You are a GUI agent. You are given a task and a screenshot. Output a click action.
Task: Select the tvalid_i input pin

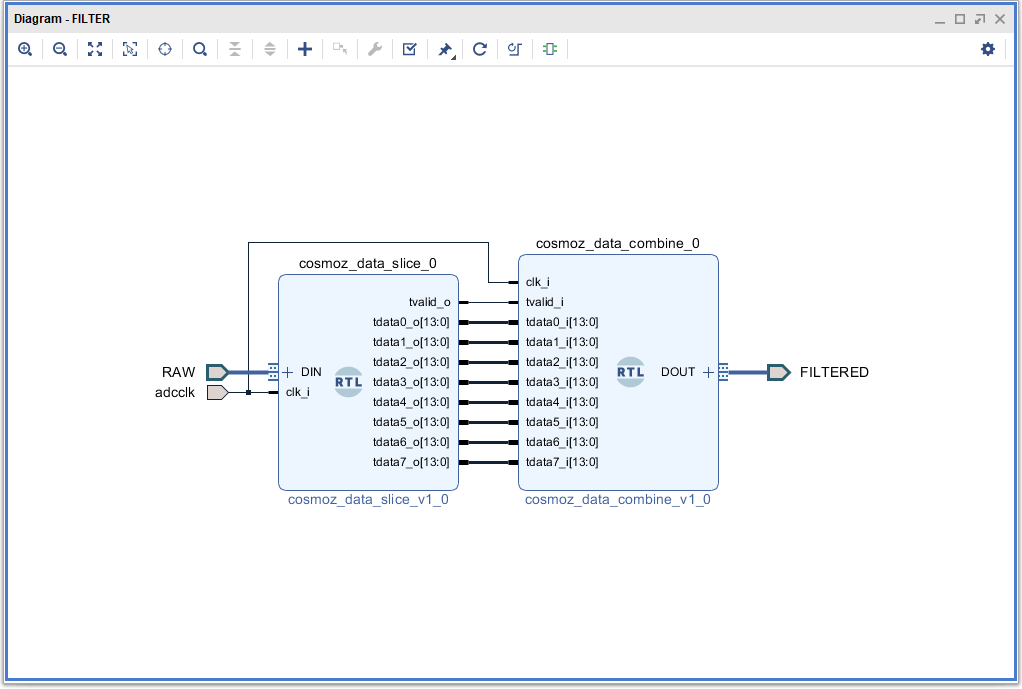click(545, 302)
